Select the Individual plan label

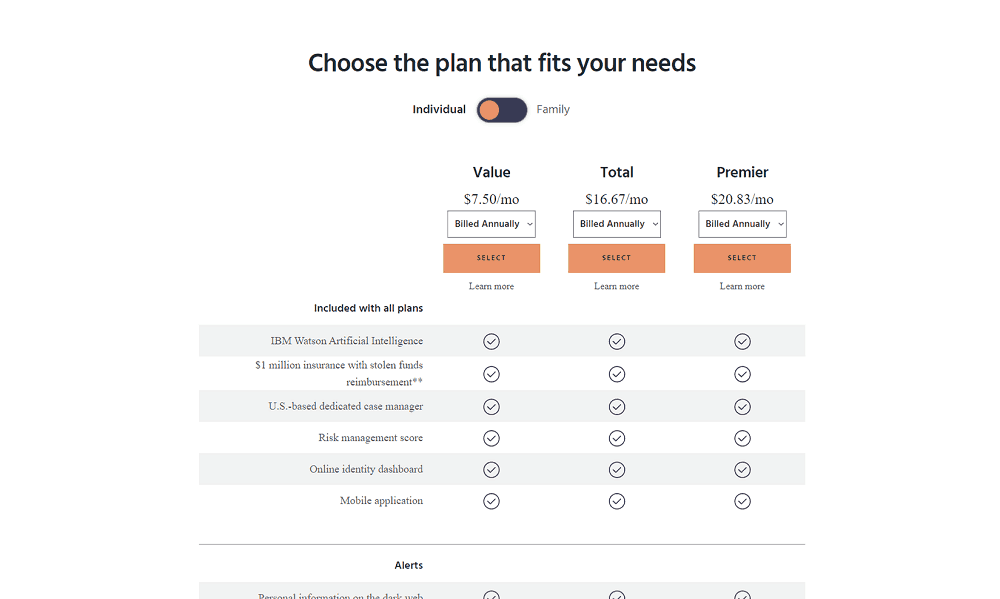[x=439, y=109]
